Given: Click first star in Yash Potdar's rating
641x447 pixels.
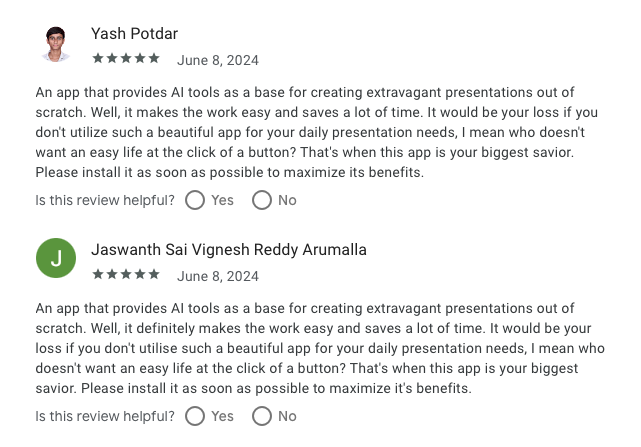Looking at the screenshot, I should (98, 58).
